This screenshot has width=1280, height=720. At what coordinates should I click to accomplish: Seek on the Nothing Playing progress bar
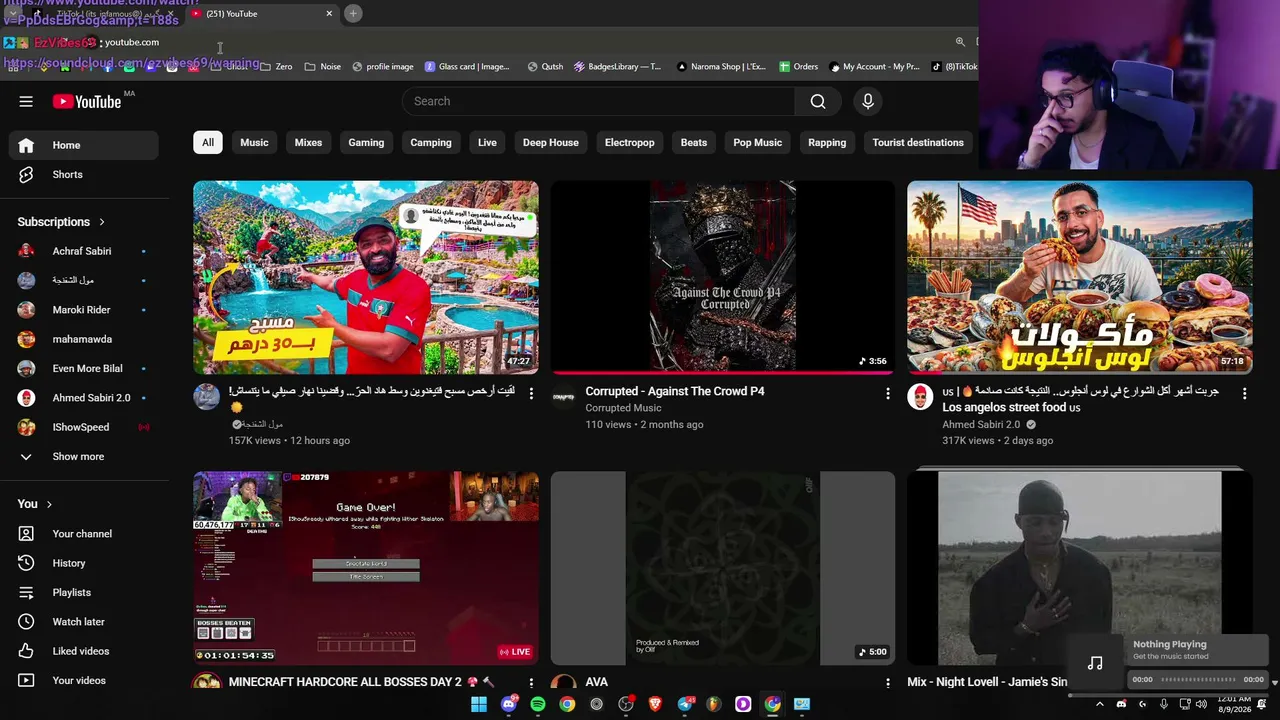(x=1197, y=680)
